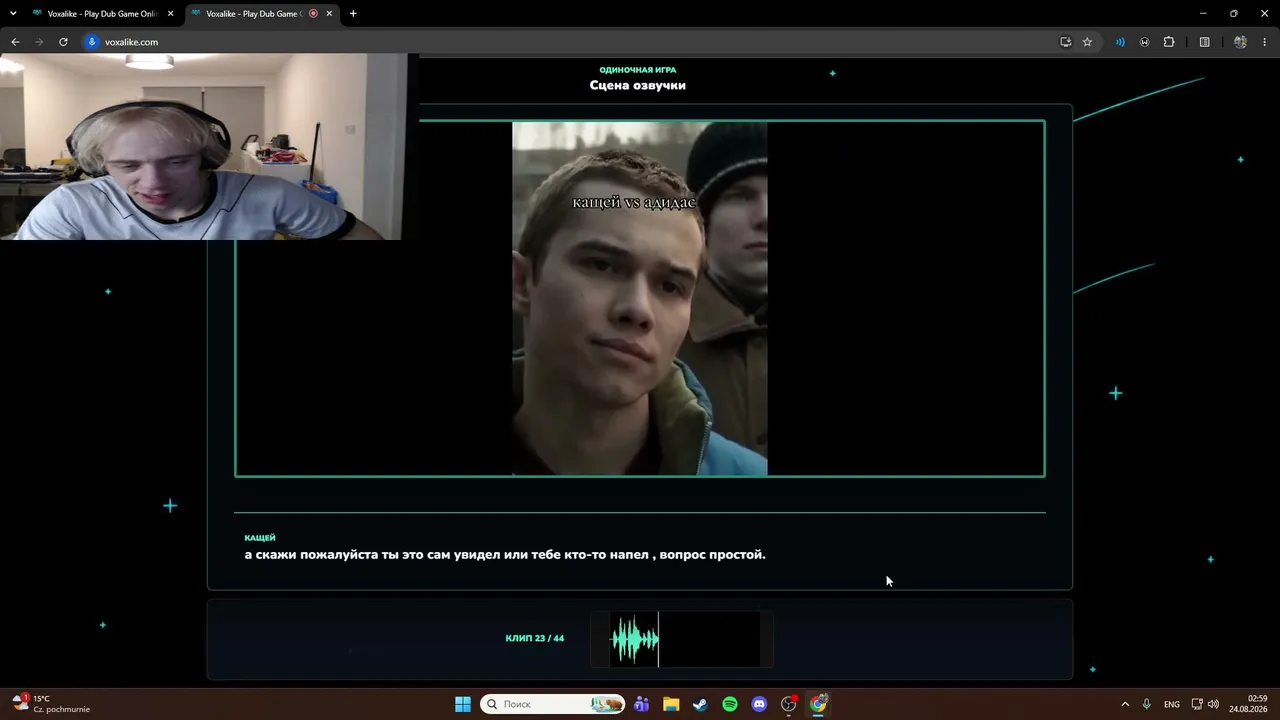Switch the ENG input language
This screenshot has width=1280, height=720.
tap(1172, 704)
